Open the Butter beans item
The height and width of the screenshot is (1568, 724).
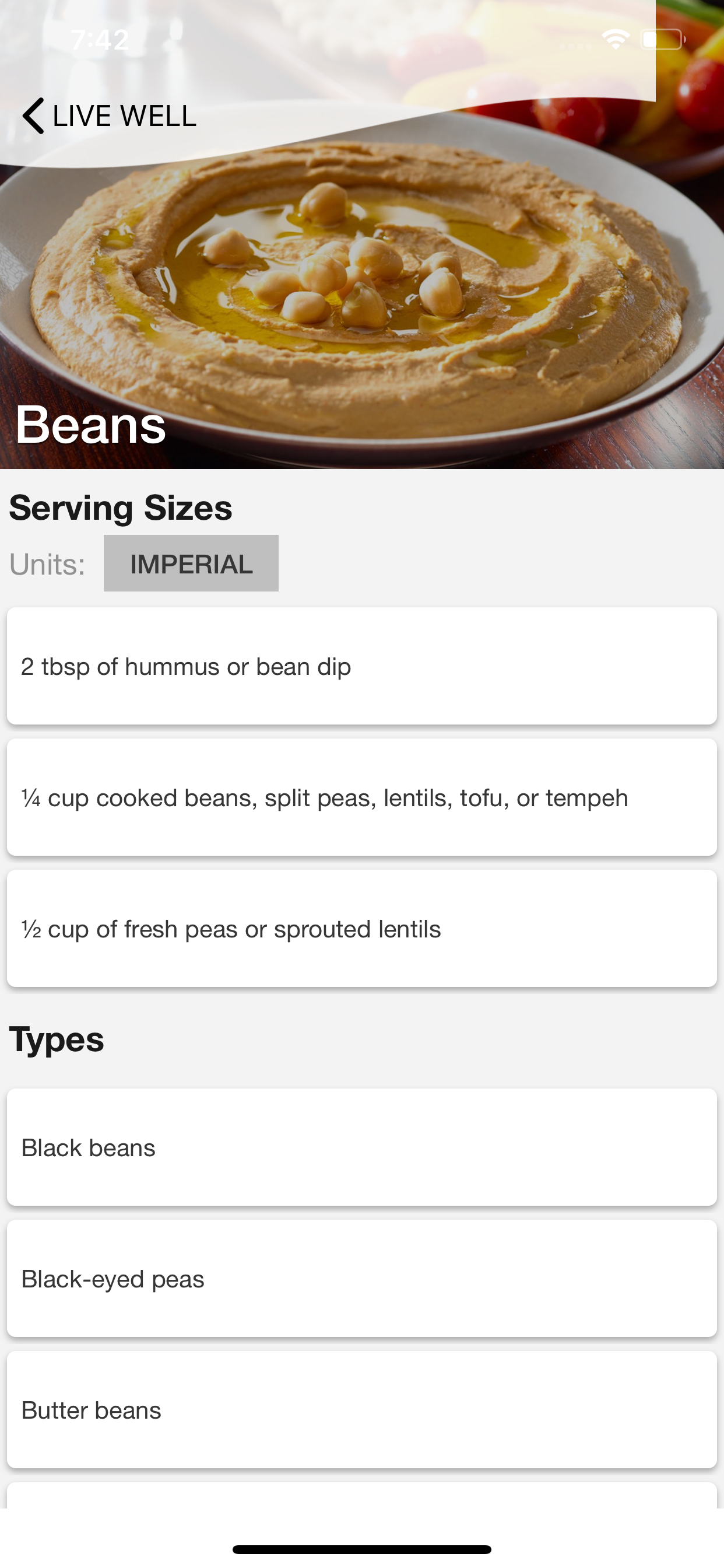click(361, 1410)
